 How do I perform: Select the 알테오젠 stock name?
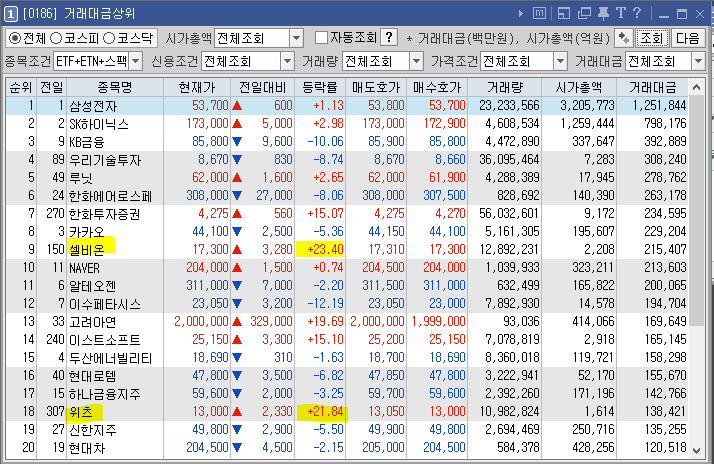point(92,286)
